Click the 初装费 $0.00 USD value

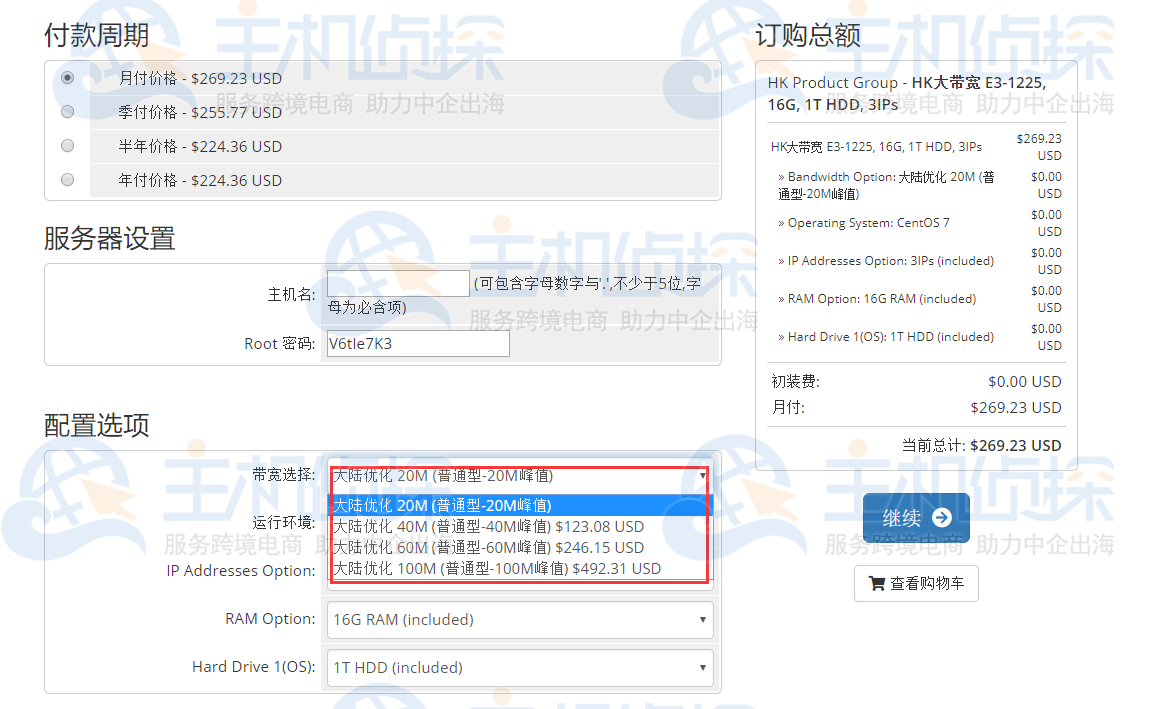(x=1025, y=381)
